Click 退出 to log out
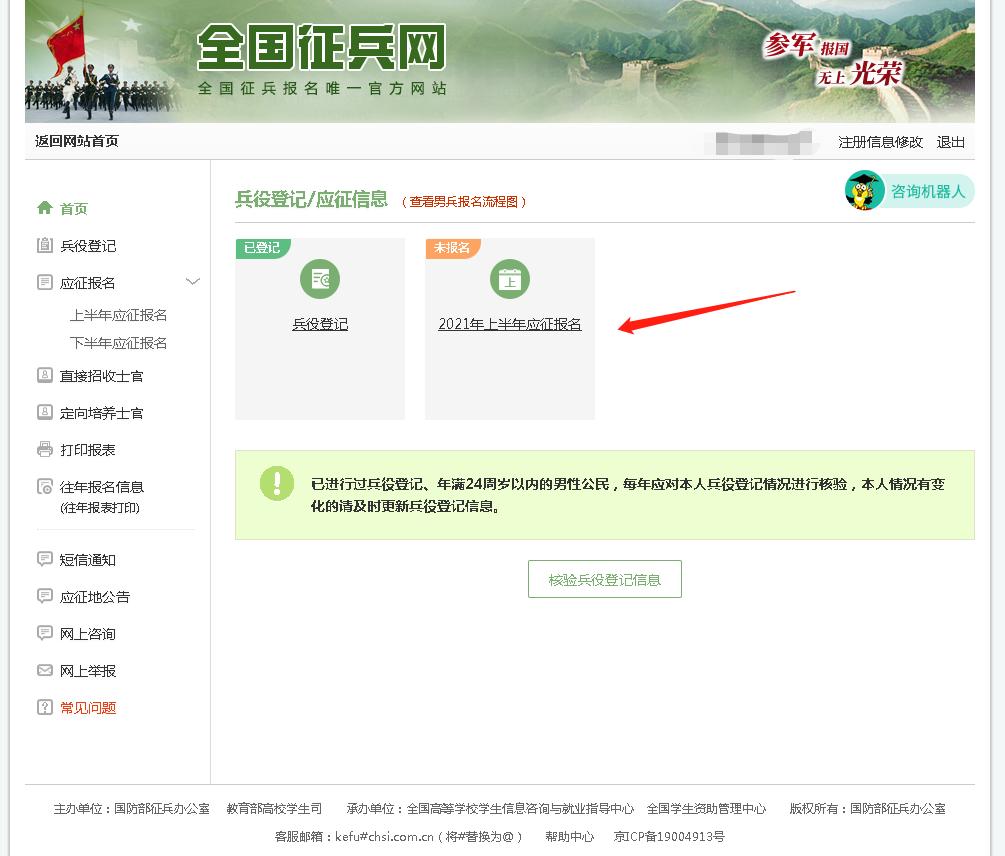 pyautogui.click(x=950, y=142)
